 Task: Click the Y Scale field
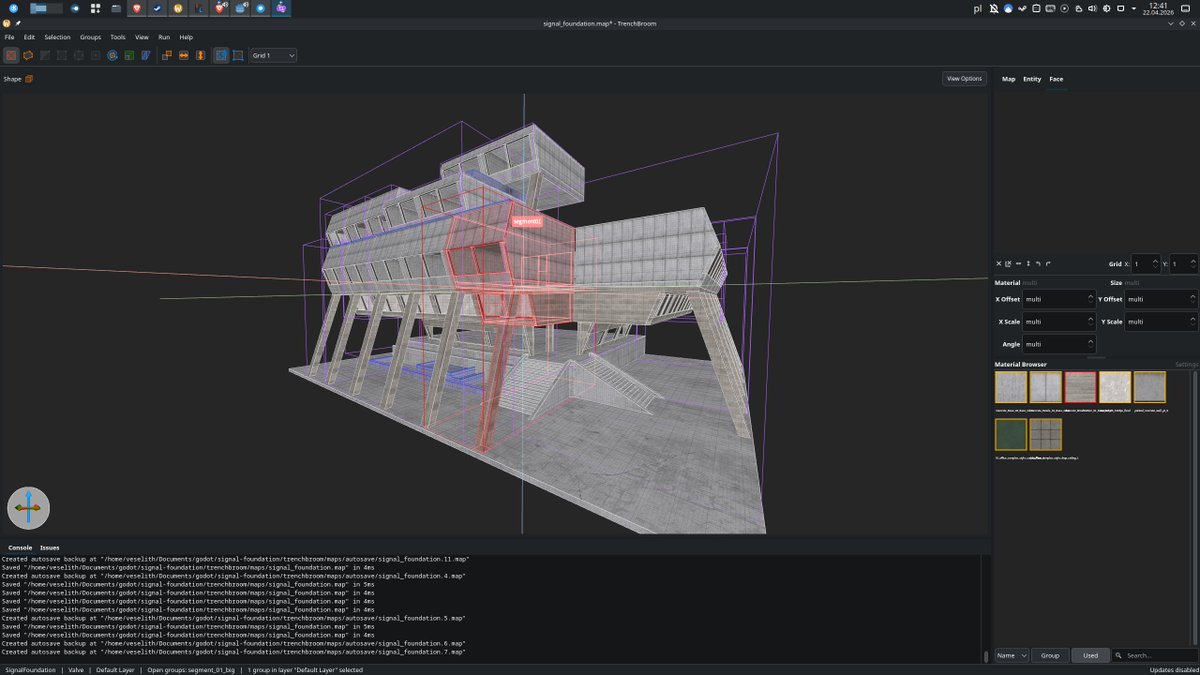1161,322
